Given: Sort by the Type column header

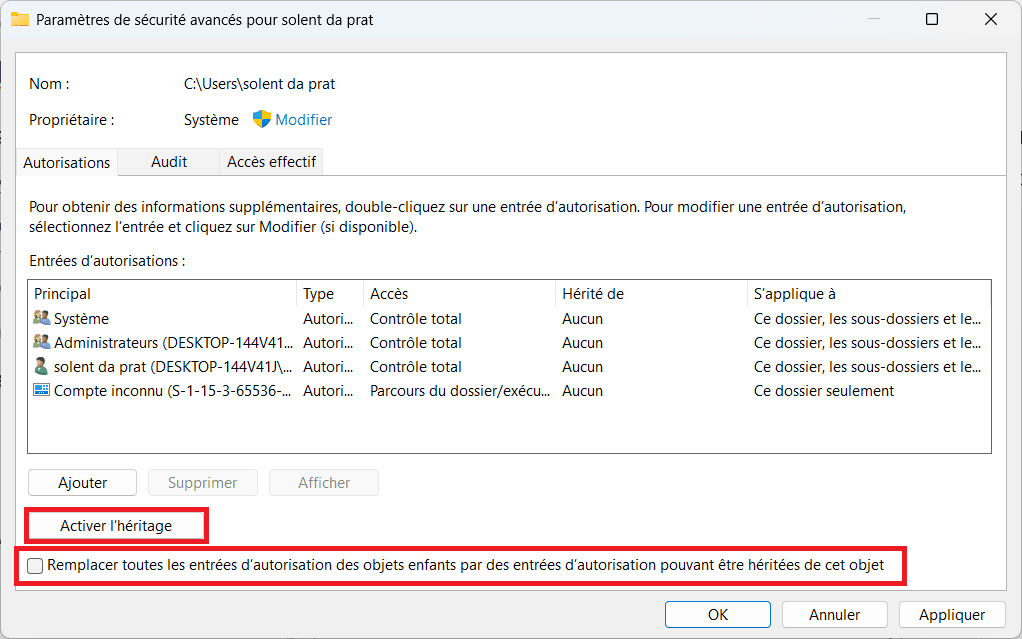Looking at the screenshot, I should point(330,294).
